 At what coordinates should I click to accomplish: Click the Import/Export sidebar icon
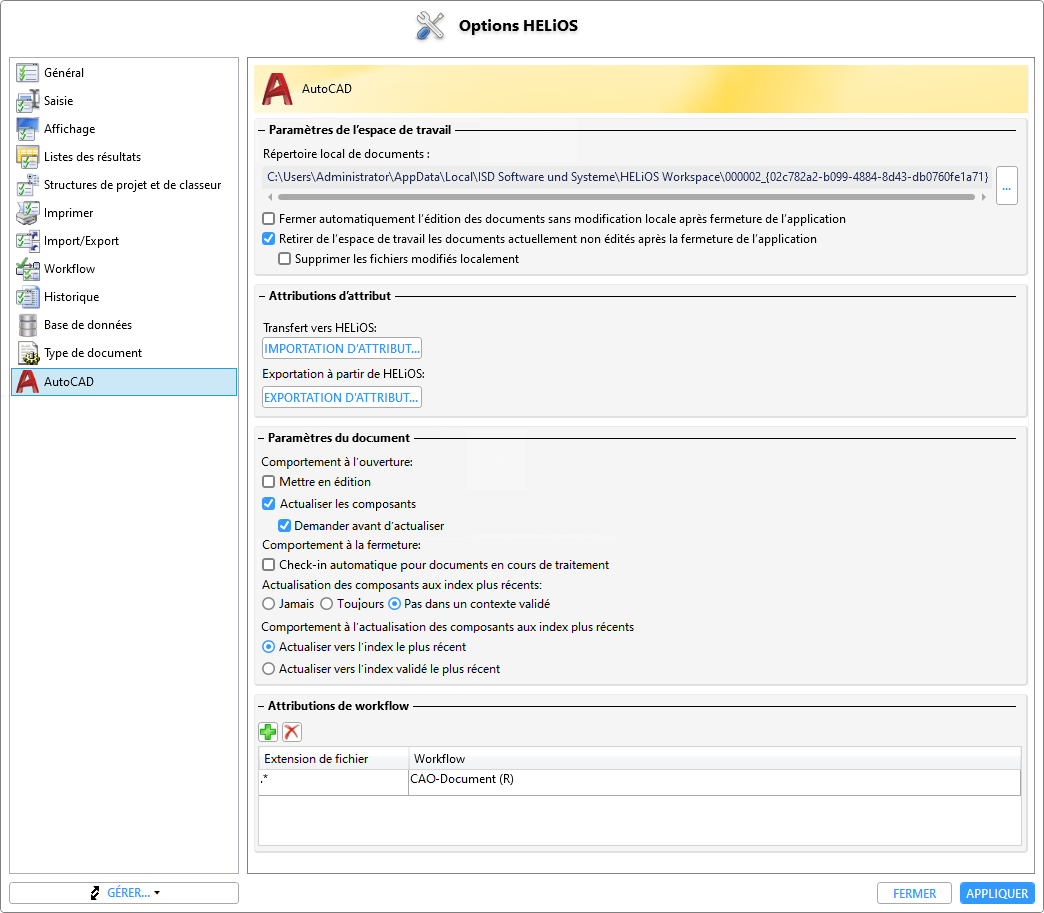(x=27, y=240)
